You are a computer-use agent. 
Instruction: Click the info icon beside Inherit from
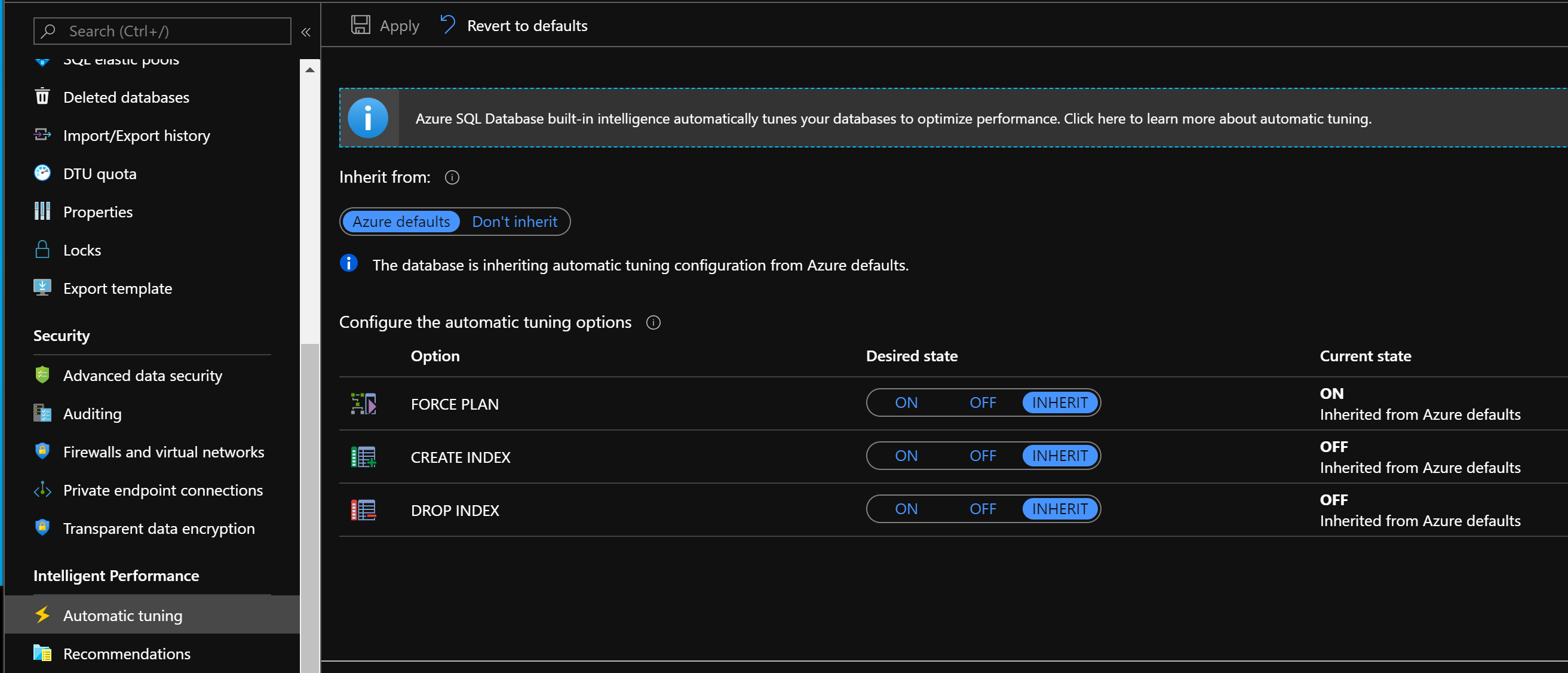452,177
